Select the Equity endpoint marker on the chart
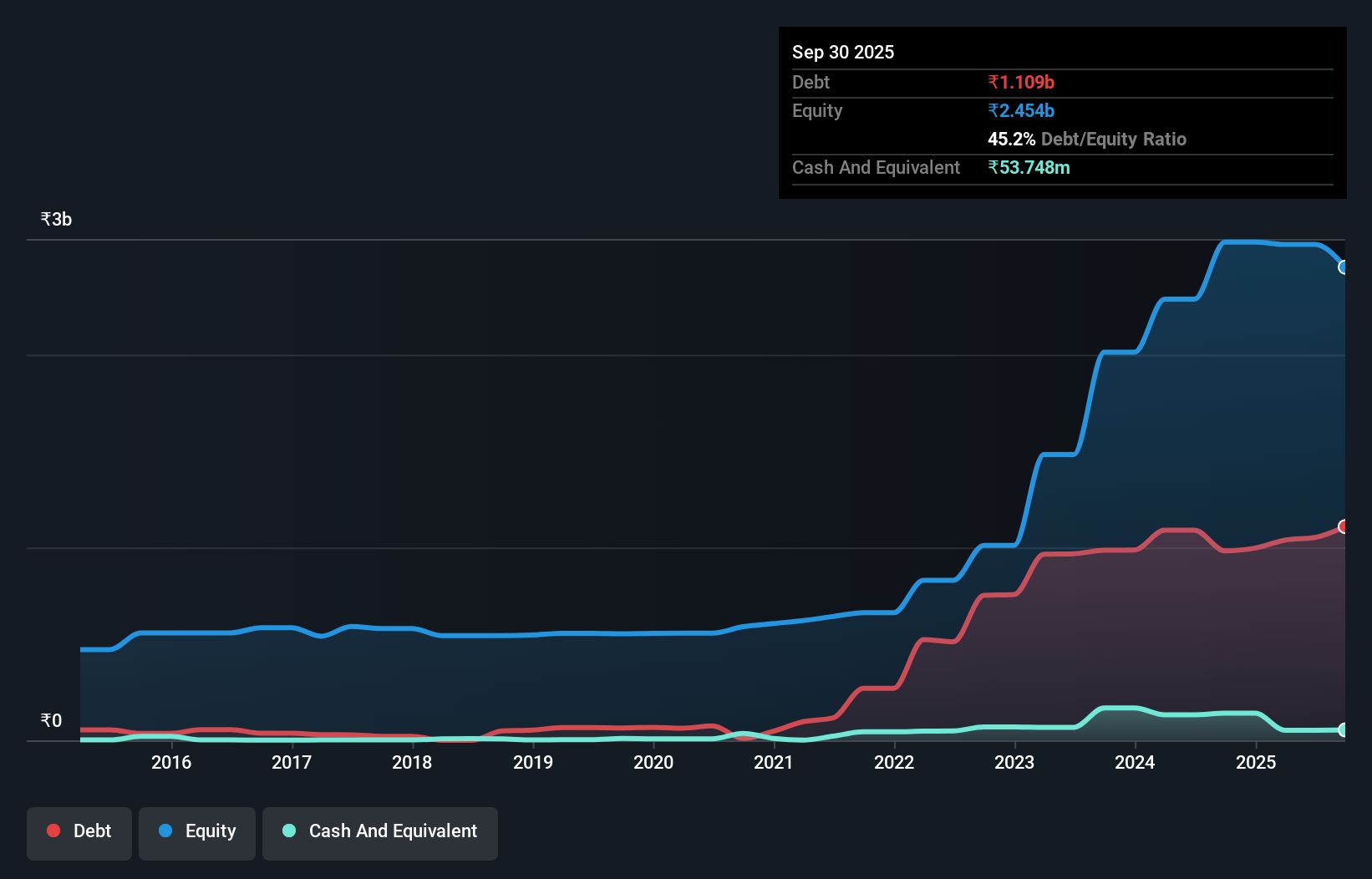Viewport: 1372px width, 879px height. [x=1344, y=267]
